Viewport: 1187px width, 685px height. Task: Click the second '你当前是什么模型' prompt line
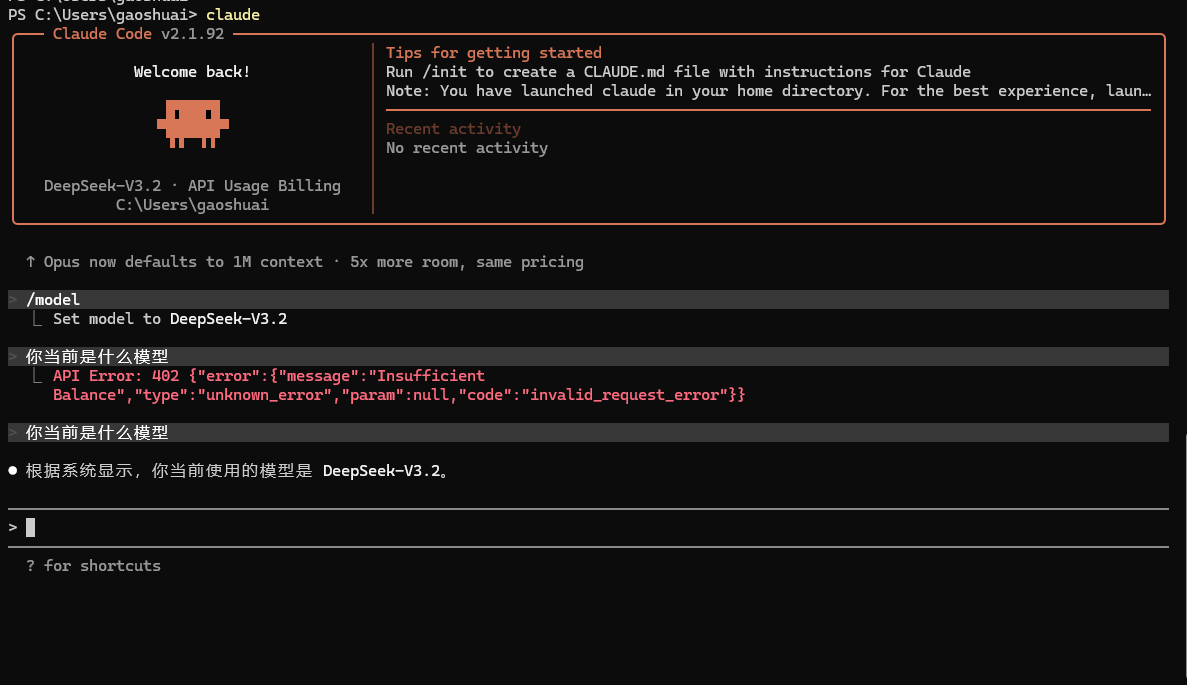[588, 433]
